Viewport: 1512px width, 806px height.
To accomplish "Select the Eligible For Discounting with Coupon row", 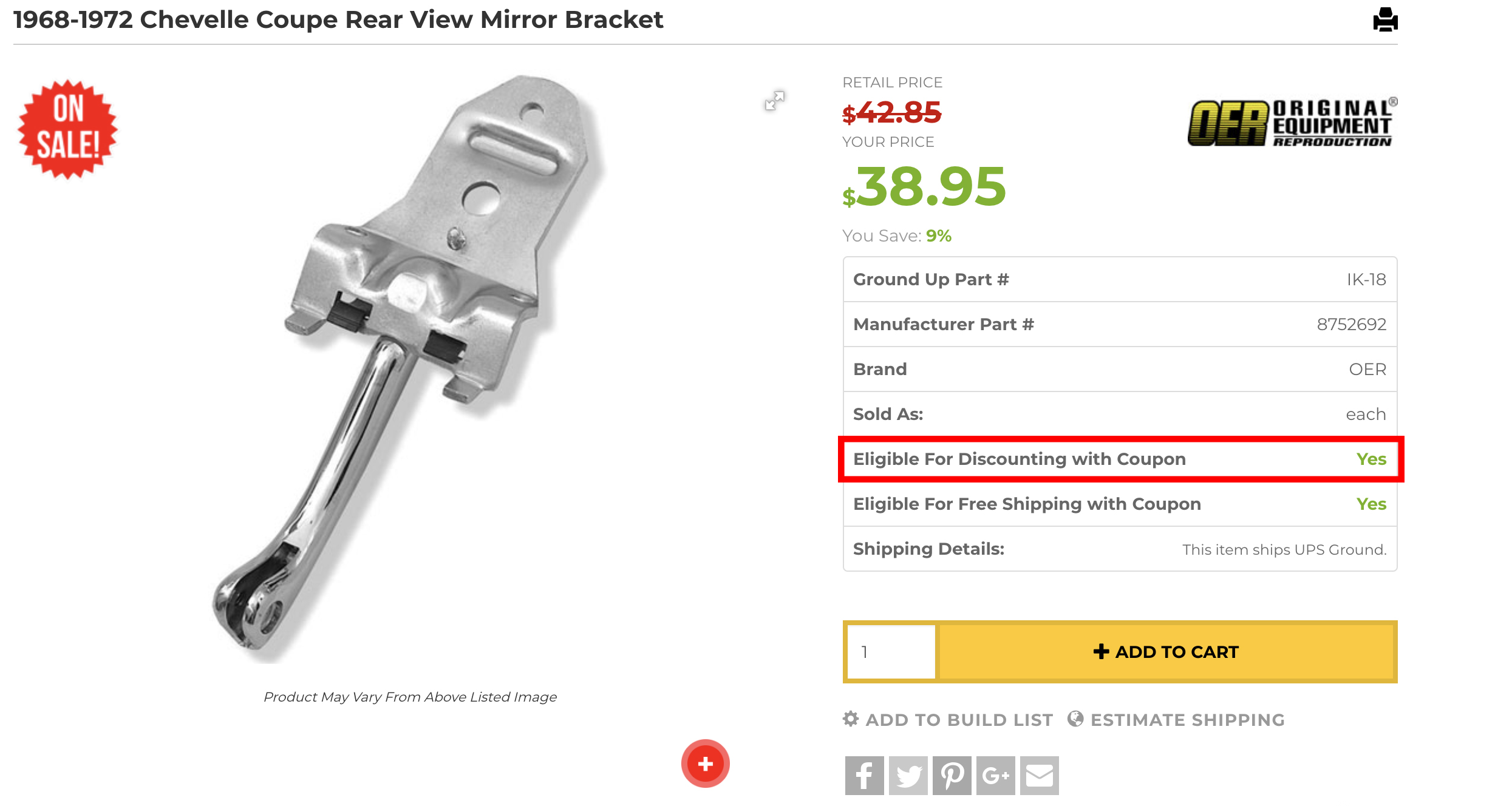I will coord(1120,459).
